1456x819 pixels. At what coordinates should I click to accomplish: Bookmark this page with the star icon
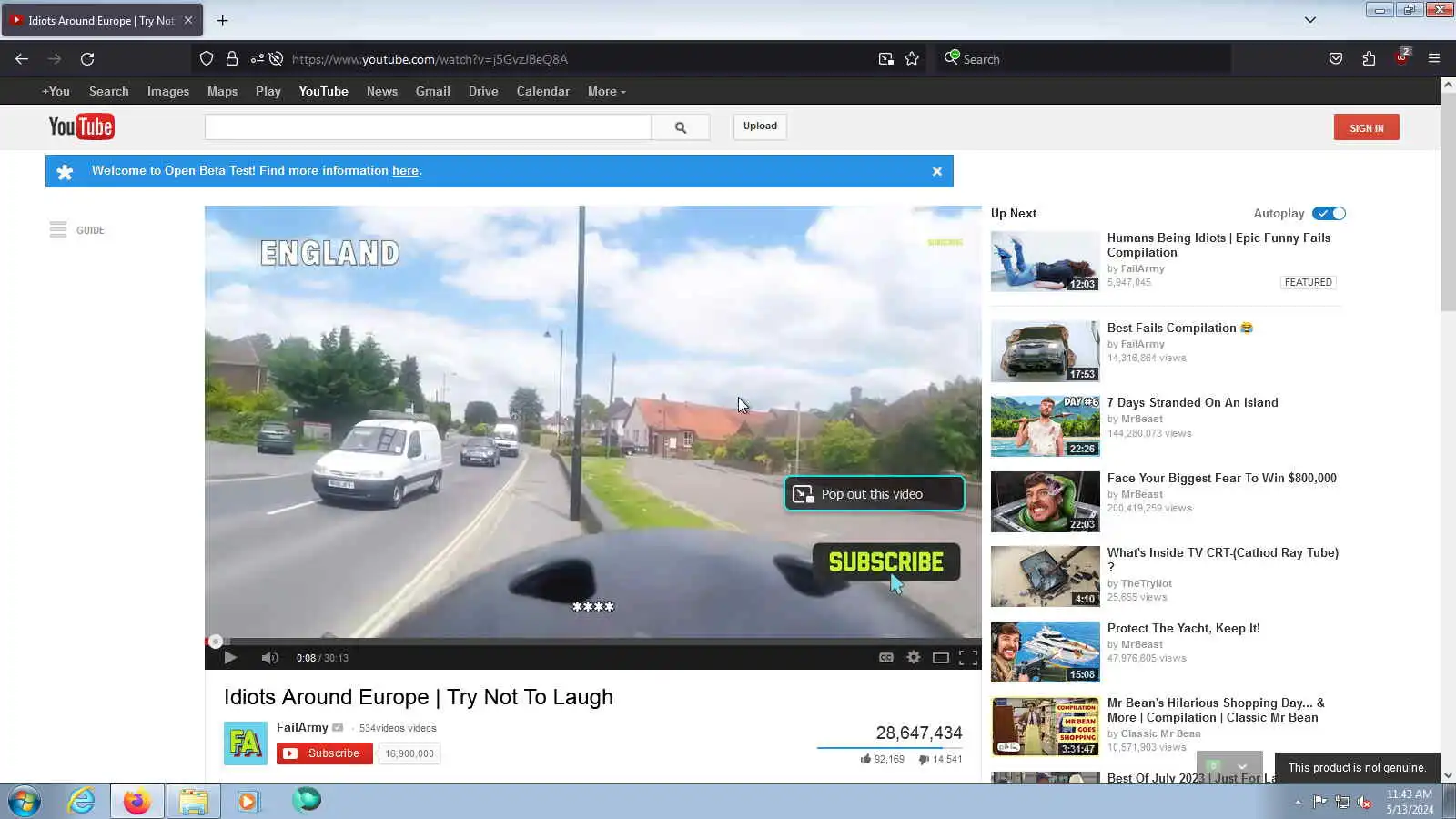(x=912, y=59)
